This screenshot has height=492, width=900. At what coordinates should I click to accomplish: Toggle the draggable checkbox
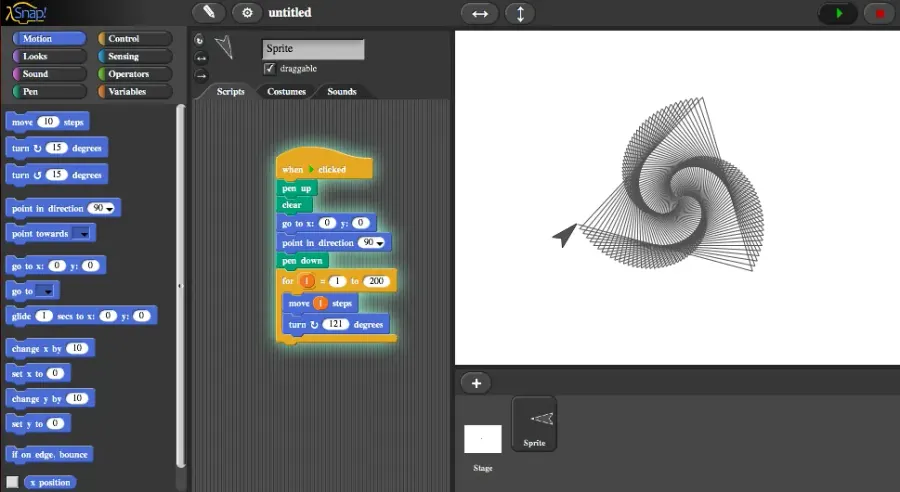(269, 68)
